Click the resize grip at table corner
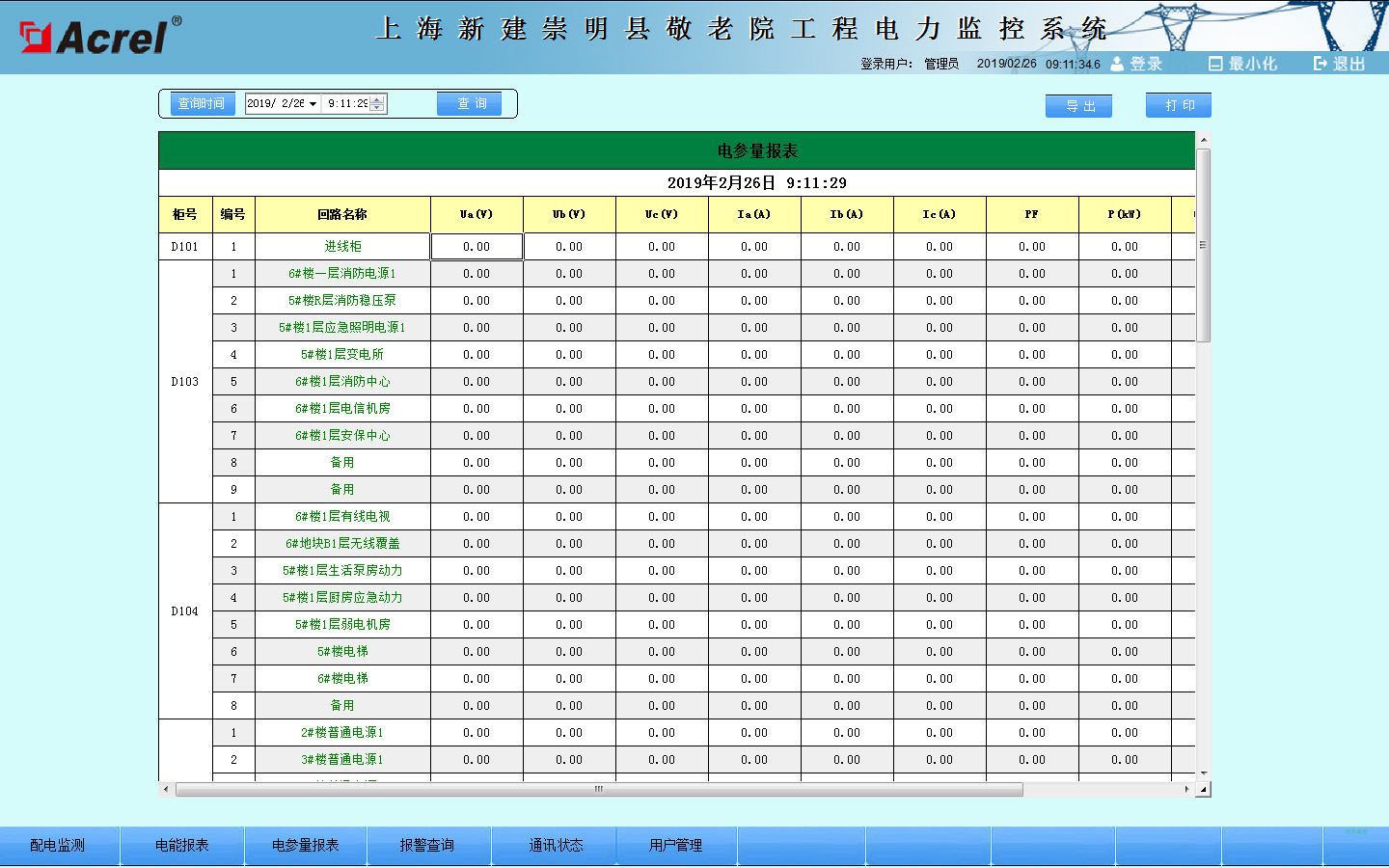The height and width of the screenshot is (868, 1389). 1203,790
